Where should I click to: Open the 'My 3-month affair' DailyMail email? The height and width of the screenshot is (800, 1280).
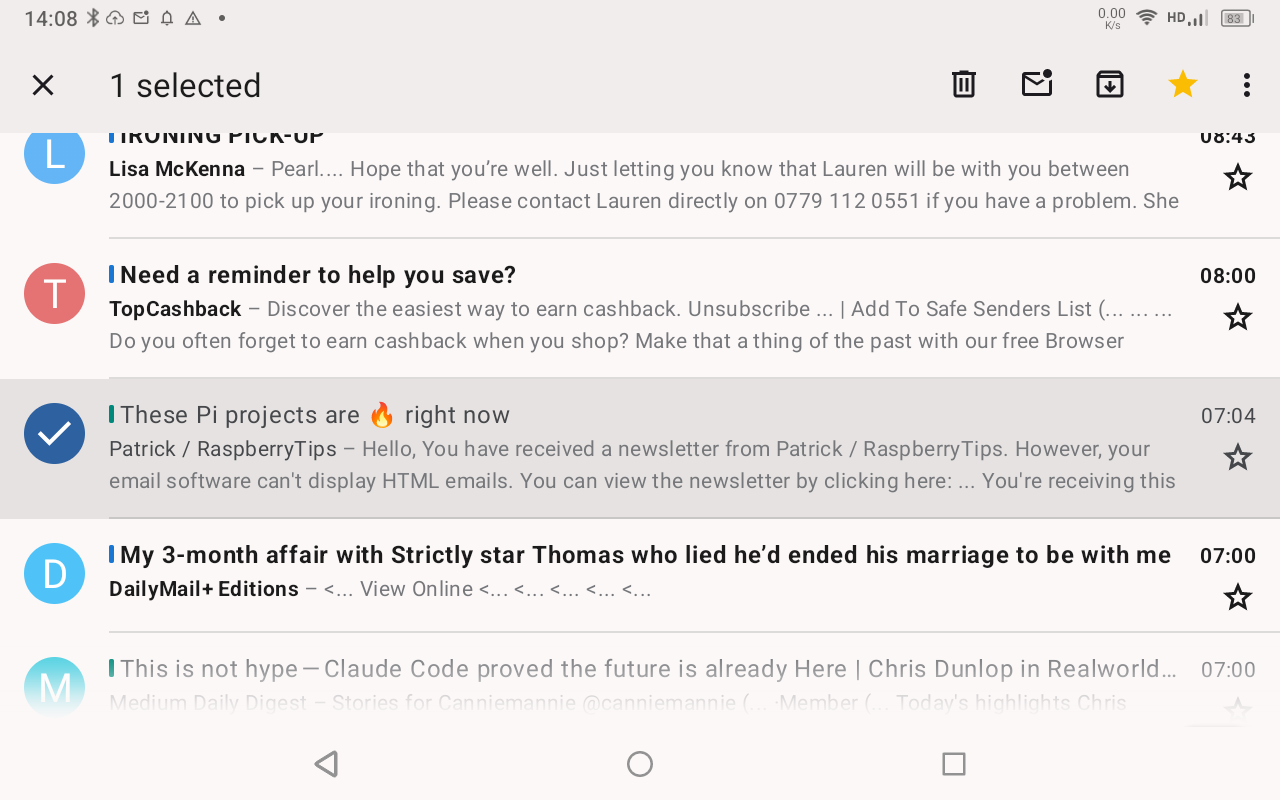640,572
